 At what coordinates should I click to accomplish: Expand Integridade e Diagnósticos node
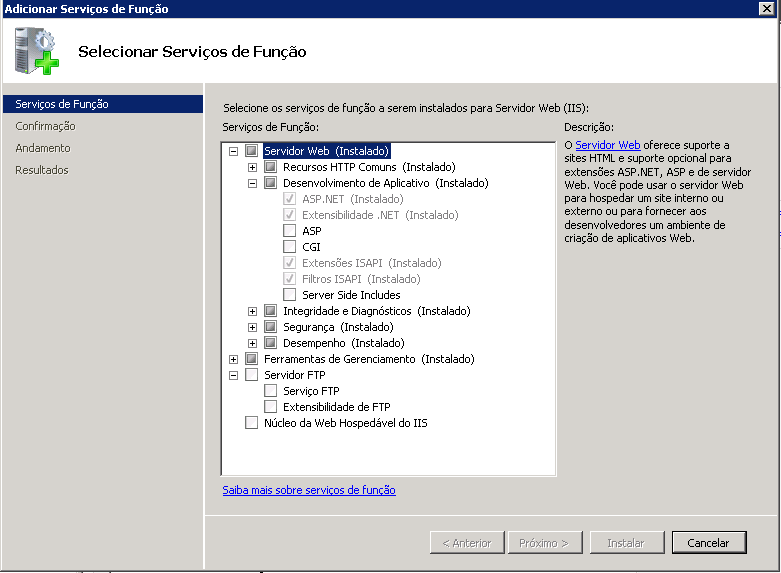click(x=253, y=311)
